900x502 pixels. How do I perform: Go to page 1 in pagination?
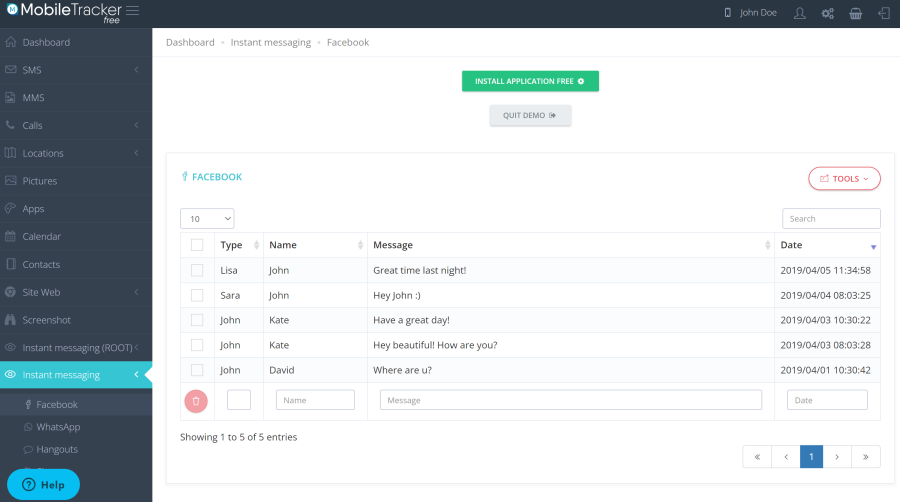coord(811,457)
